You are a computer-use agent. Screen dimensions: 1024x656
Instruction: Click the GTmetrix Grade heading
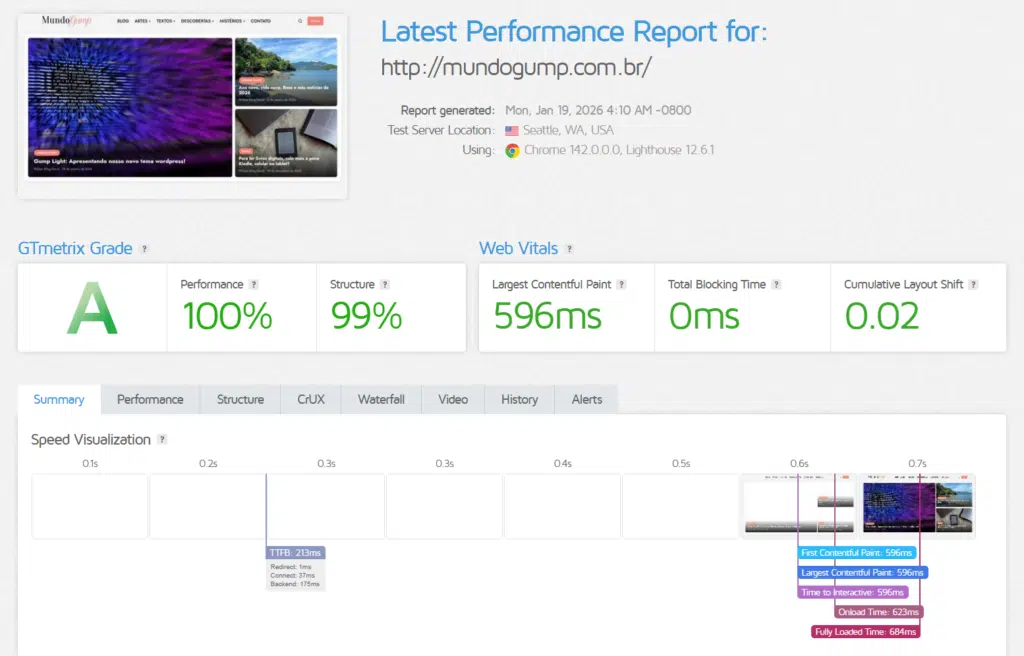75,248
